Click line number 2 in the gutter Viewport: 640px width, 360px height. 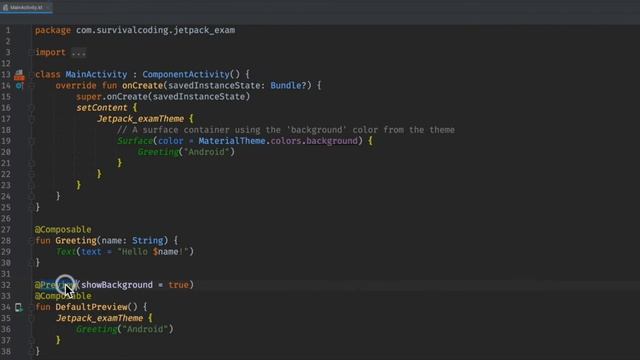pos(8,41)
